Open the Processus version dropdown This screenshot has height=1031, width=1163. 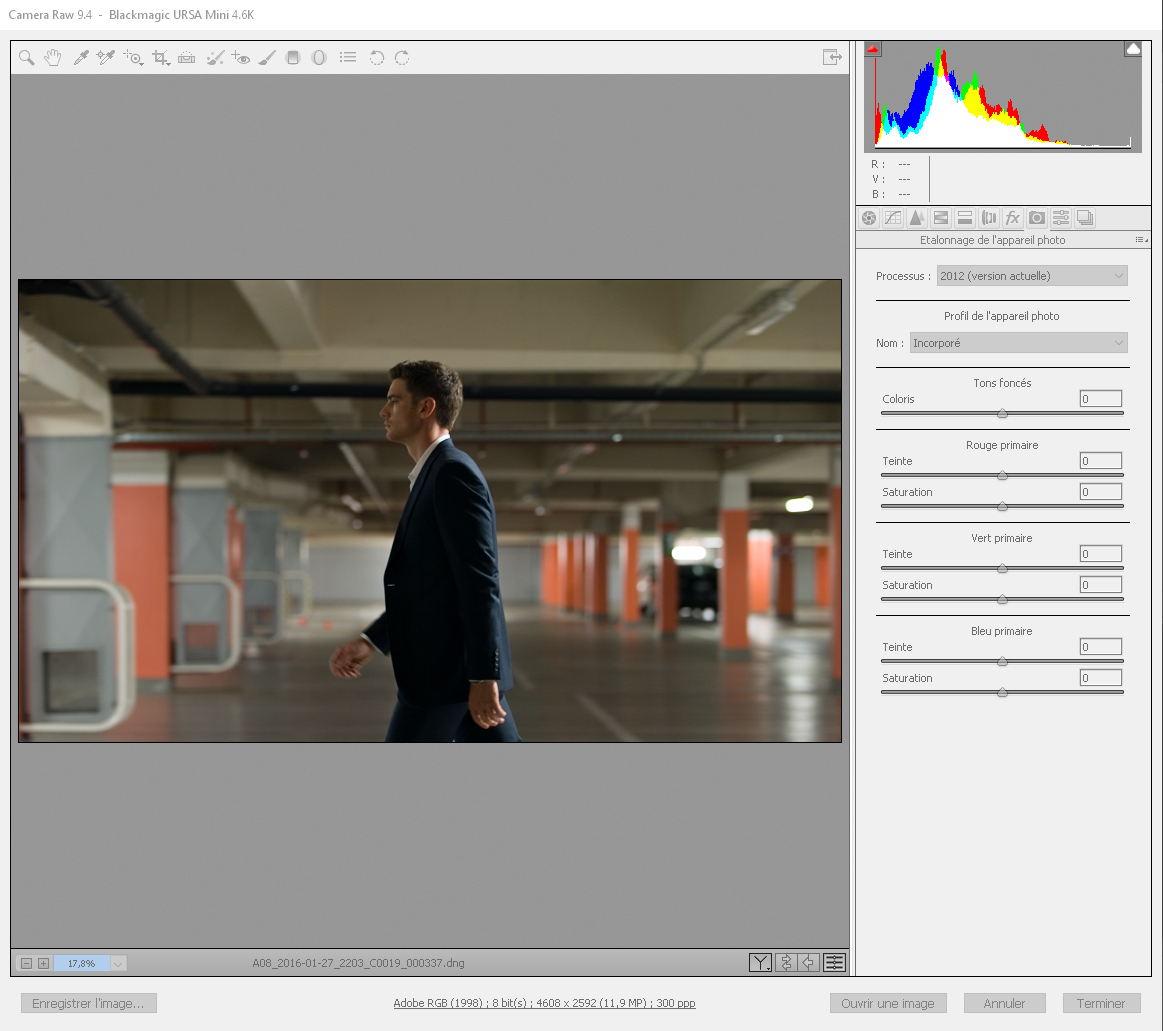(1032, 276)
